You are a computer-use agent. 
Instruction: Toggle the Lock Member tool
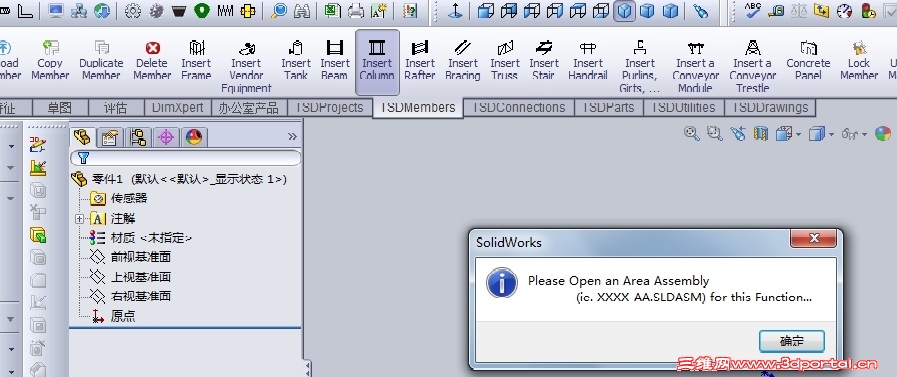pos(859,60)
